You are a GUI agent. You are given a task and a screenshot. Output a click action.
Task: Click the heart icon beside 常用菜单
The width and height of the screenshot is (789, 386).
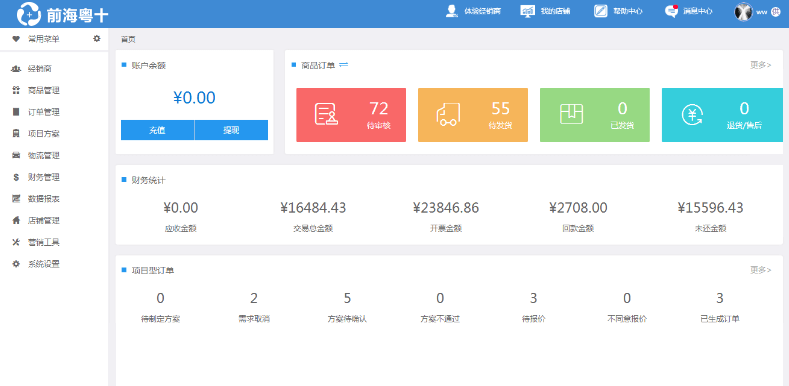click(16, 39)
